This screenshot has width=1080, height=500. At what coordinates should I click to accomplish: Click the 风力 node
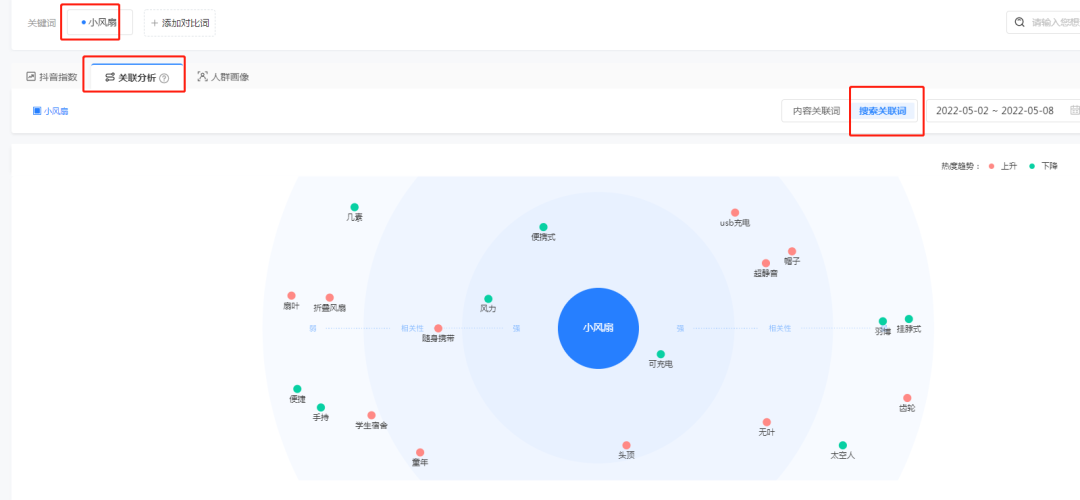488,299
